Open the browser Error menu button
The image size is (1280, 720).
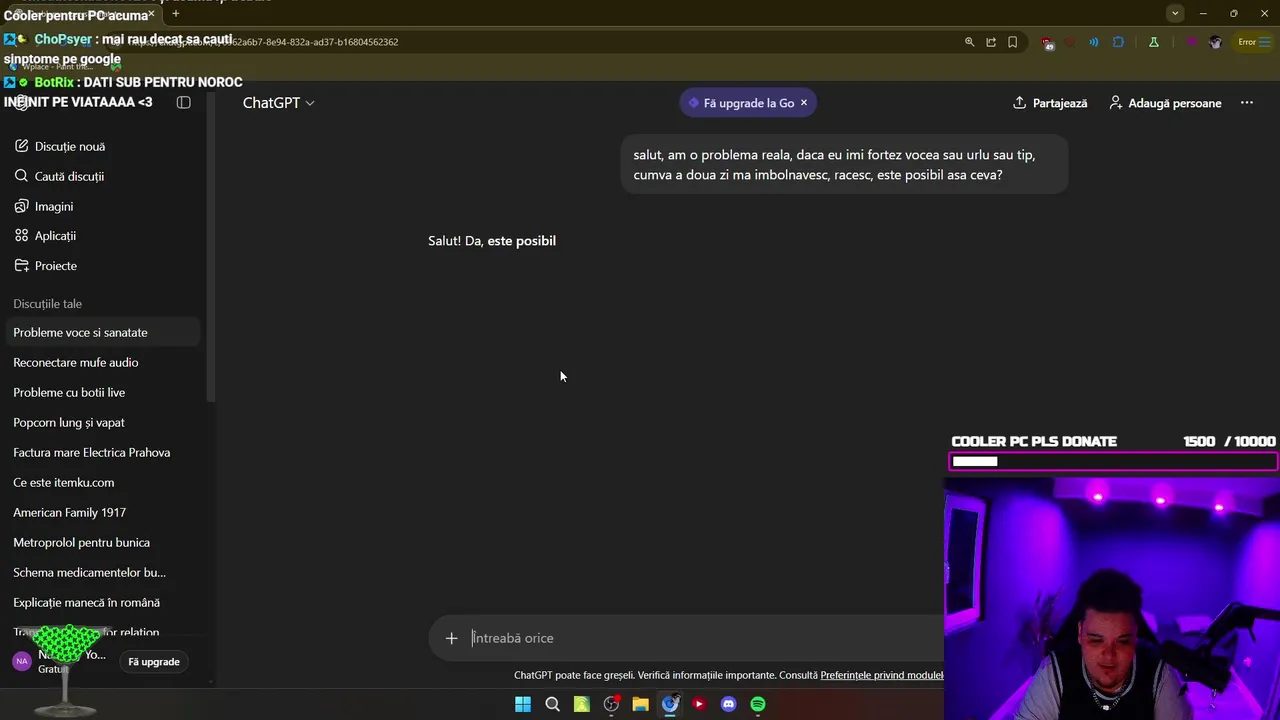pyautogui.click(x=1253, y=42)
